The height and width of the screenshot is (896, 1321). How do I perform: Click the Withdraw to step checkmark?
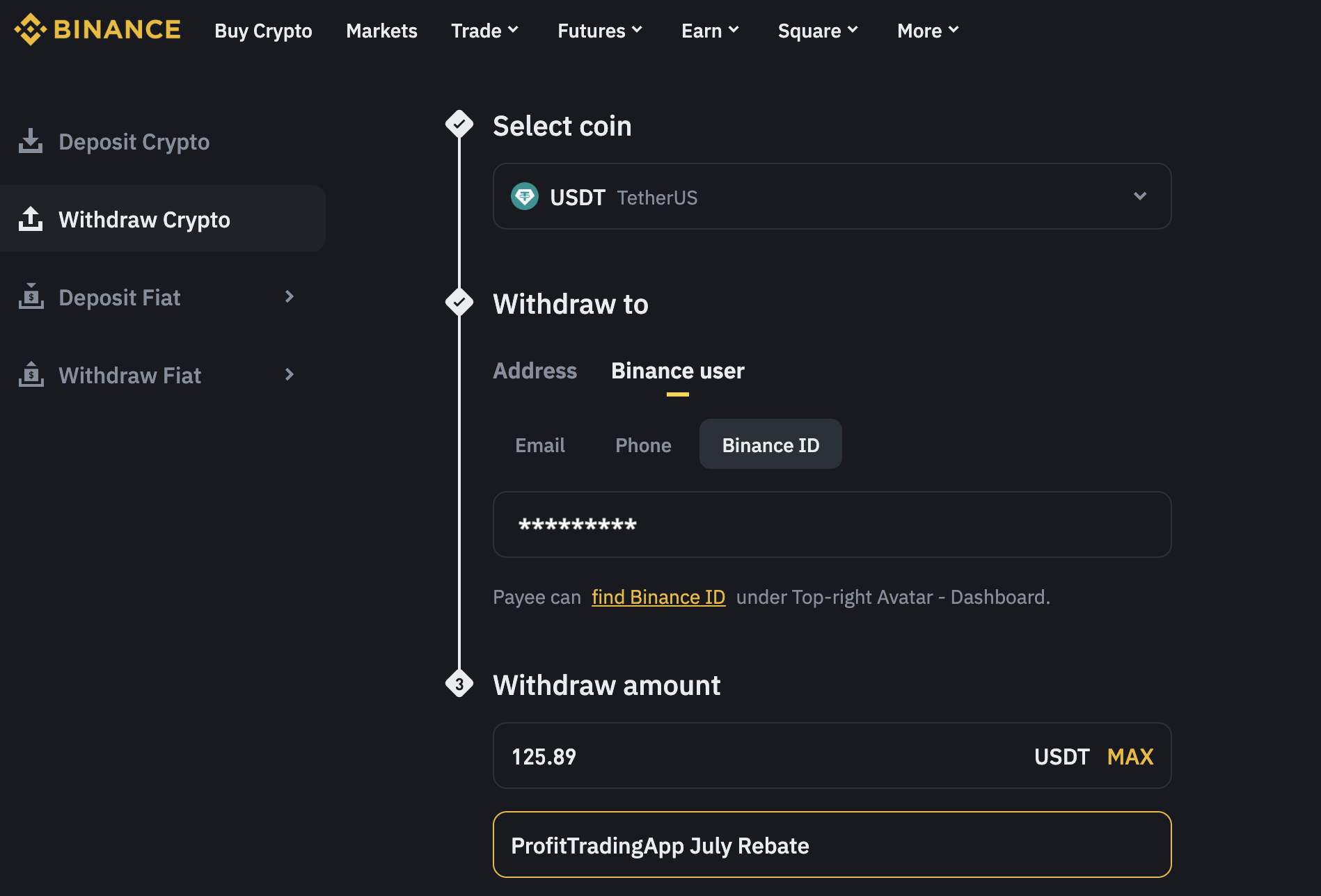pyautogui.click(x=459, y=302)
